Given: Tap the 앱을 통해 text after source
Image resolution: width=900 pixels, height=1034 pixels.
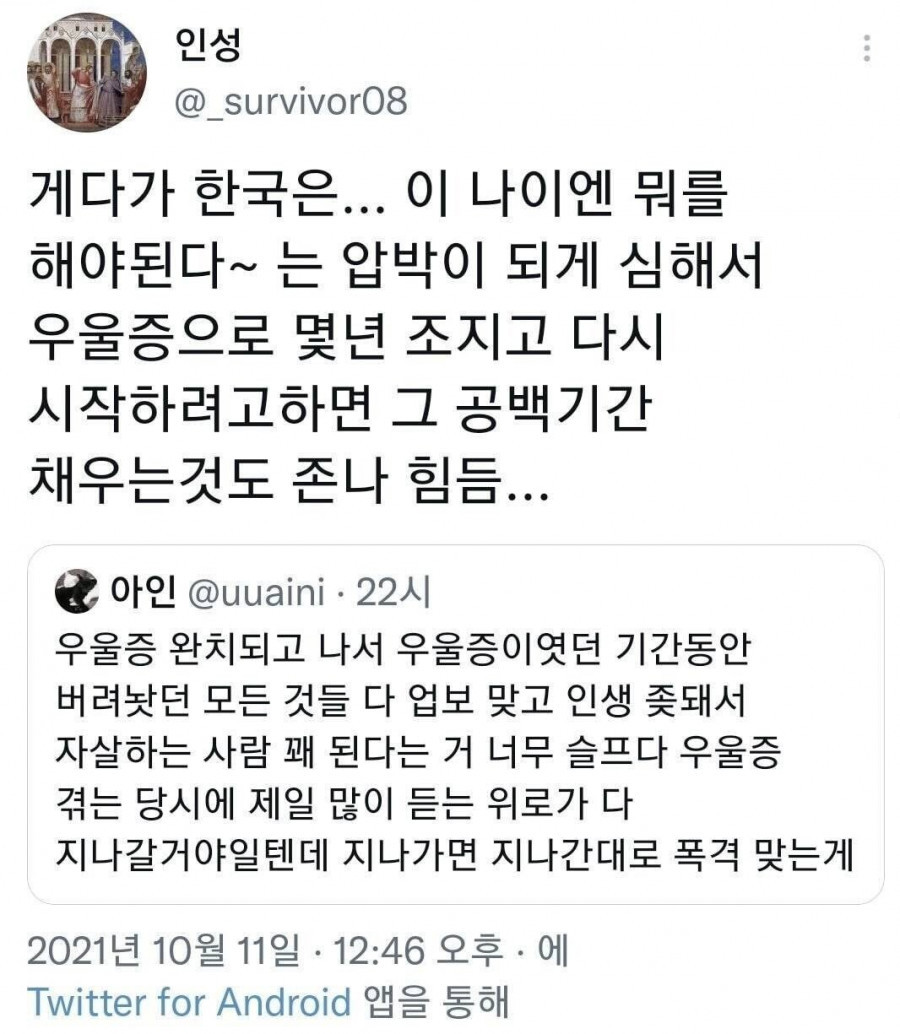Looking at the screenshot, I should point(436,1002).
